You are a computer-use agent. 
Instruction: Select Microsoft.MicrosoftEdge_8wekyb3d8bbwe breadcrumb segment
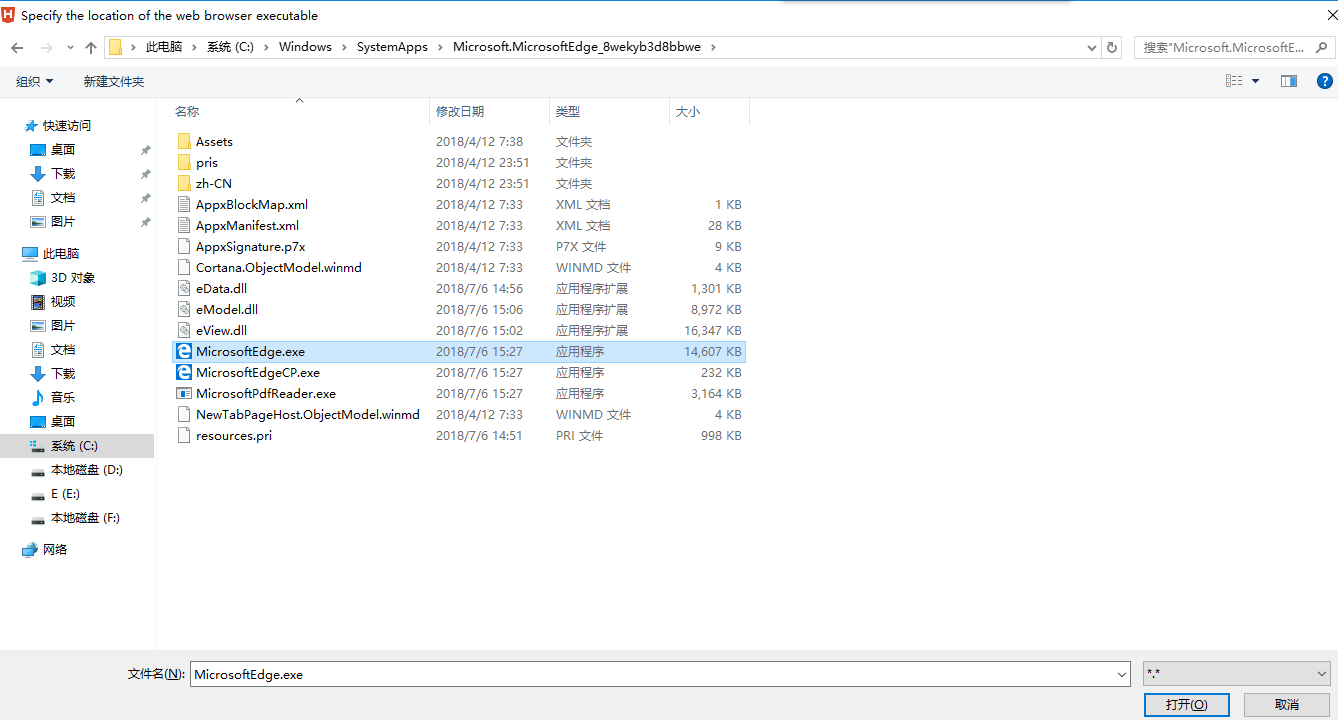pyautogui.click(x=577, y=47)
